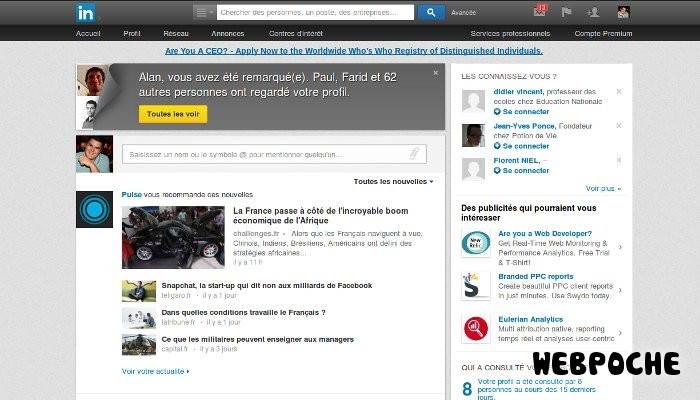Open the helicopter article thumbnail

tap(139, 345)
